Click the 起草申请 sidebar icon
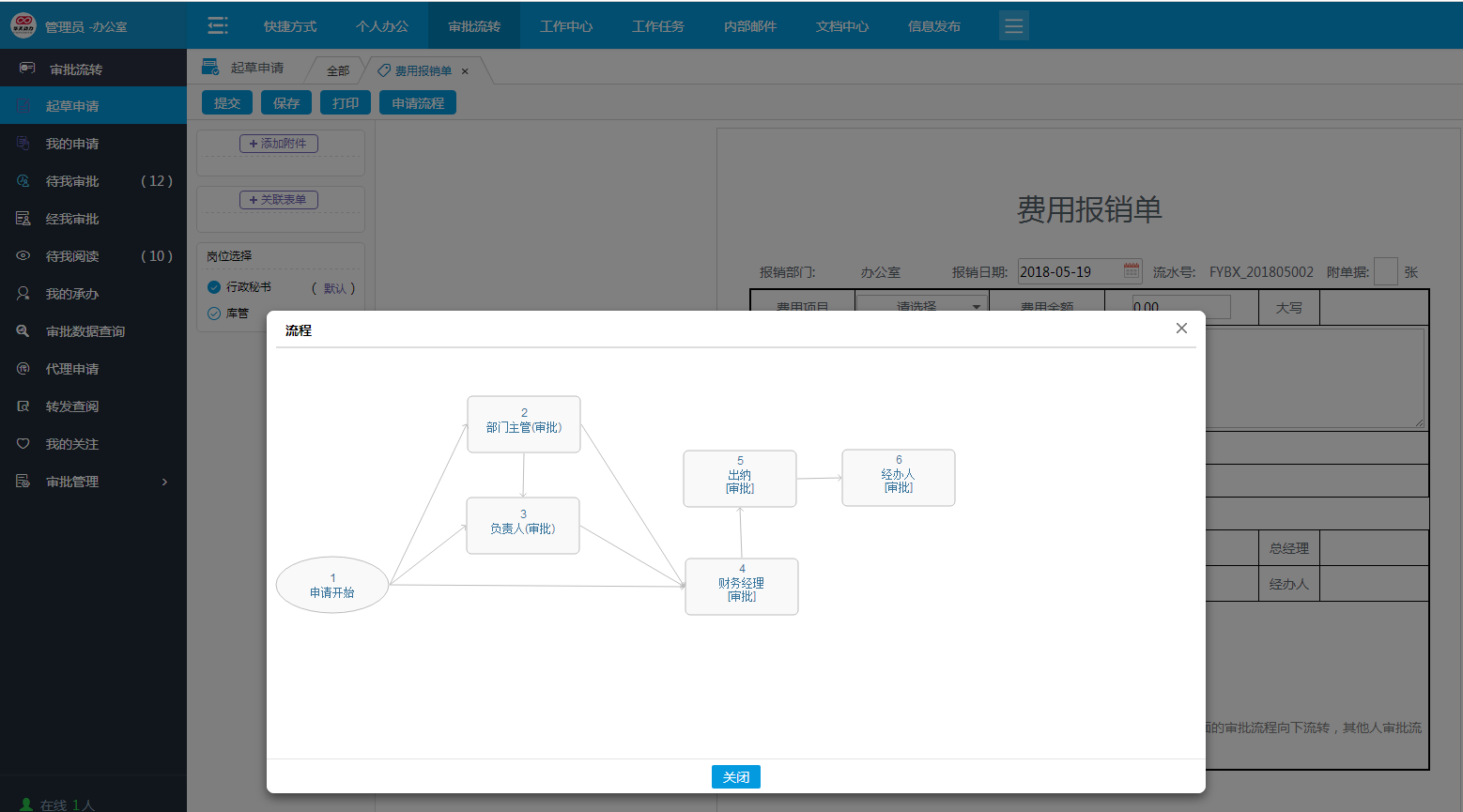The width and height of the screenshot is (1463, 812). pos(24,106)
